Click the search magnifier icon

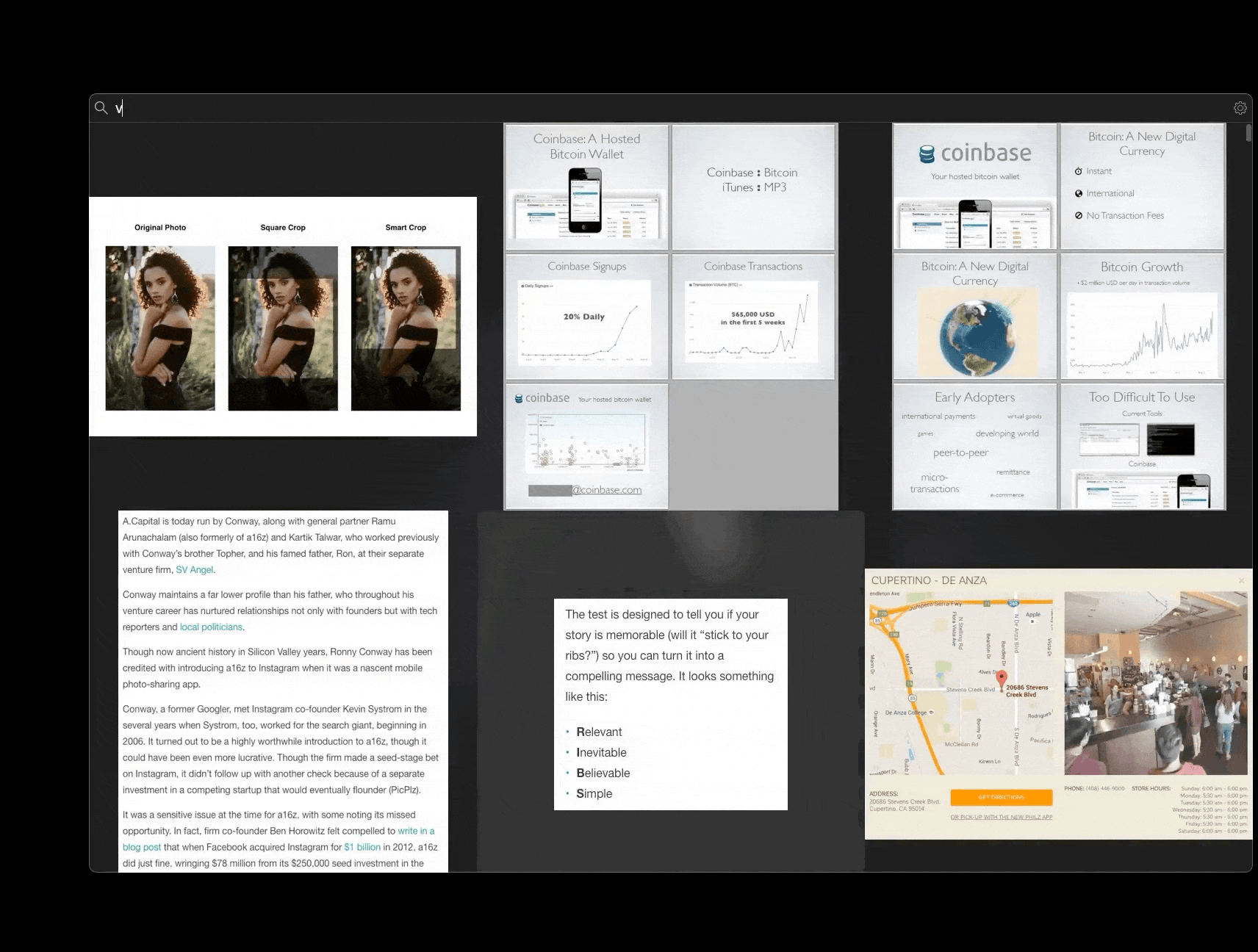[101, 108]
